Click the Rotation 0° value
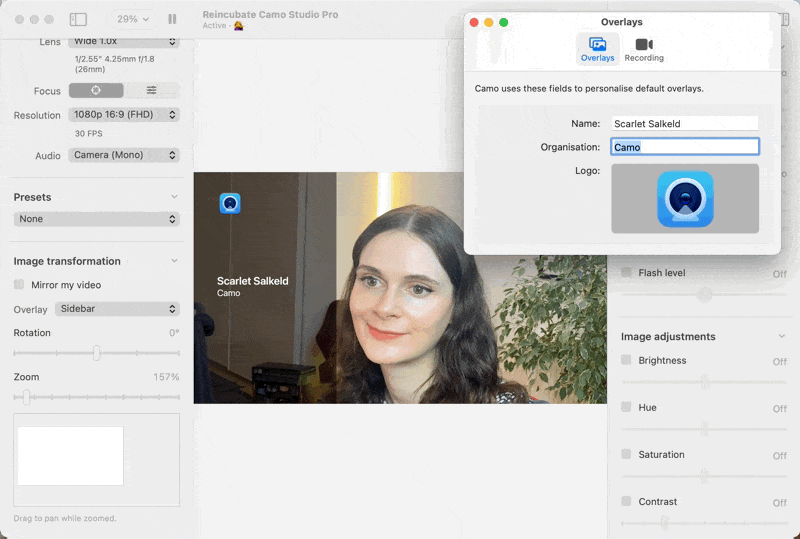Viewport: 800px width, 539px height. 174,333
